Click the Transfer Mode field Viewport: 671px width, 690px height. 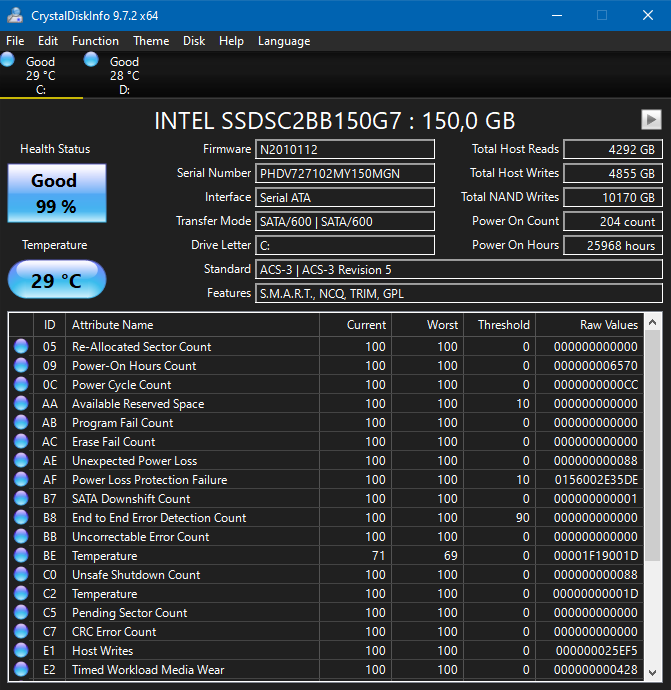coord(345,221)
